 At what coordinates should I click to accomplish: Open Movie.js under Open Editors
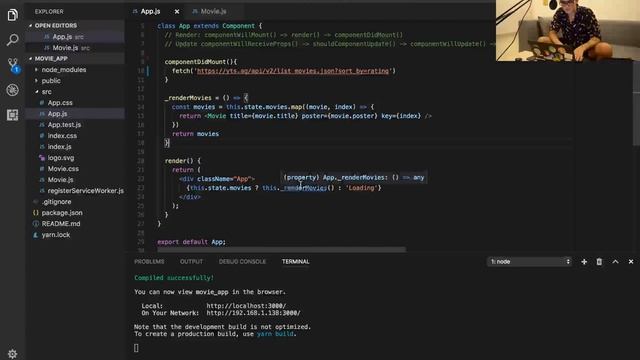pyautogui.click(x=75, y=48)
